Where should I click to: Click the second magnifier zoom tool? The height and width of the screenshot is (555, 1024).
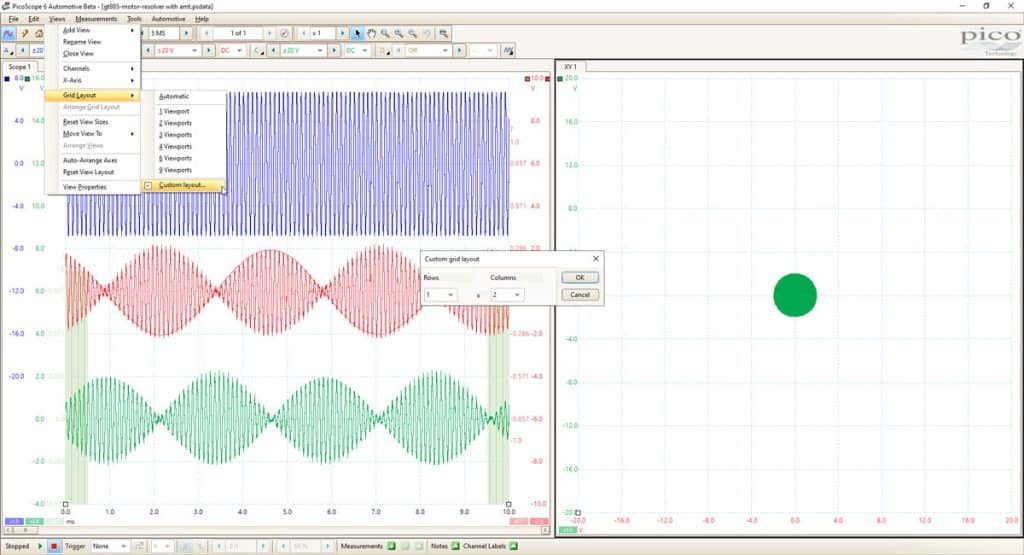pyautogui.click(x=399, y=33)
